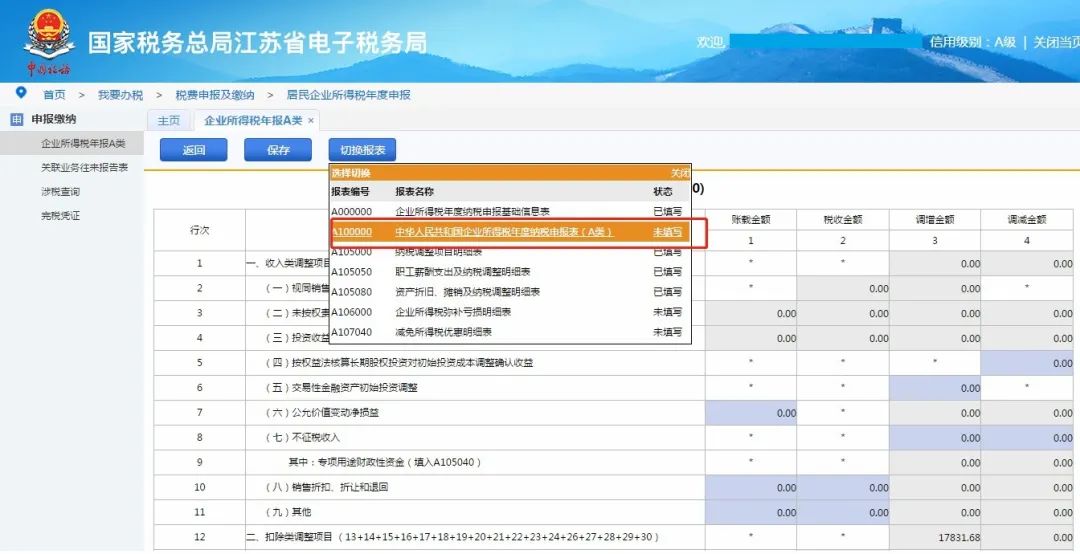The width and height of the screenshot is (1080, 554).
Task: Click the 关闭当页 link in header
Action: tap(1057, 42)
